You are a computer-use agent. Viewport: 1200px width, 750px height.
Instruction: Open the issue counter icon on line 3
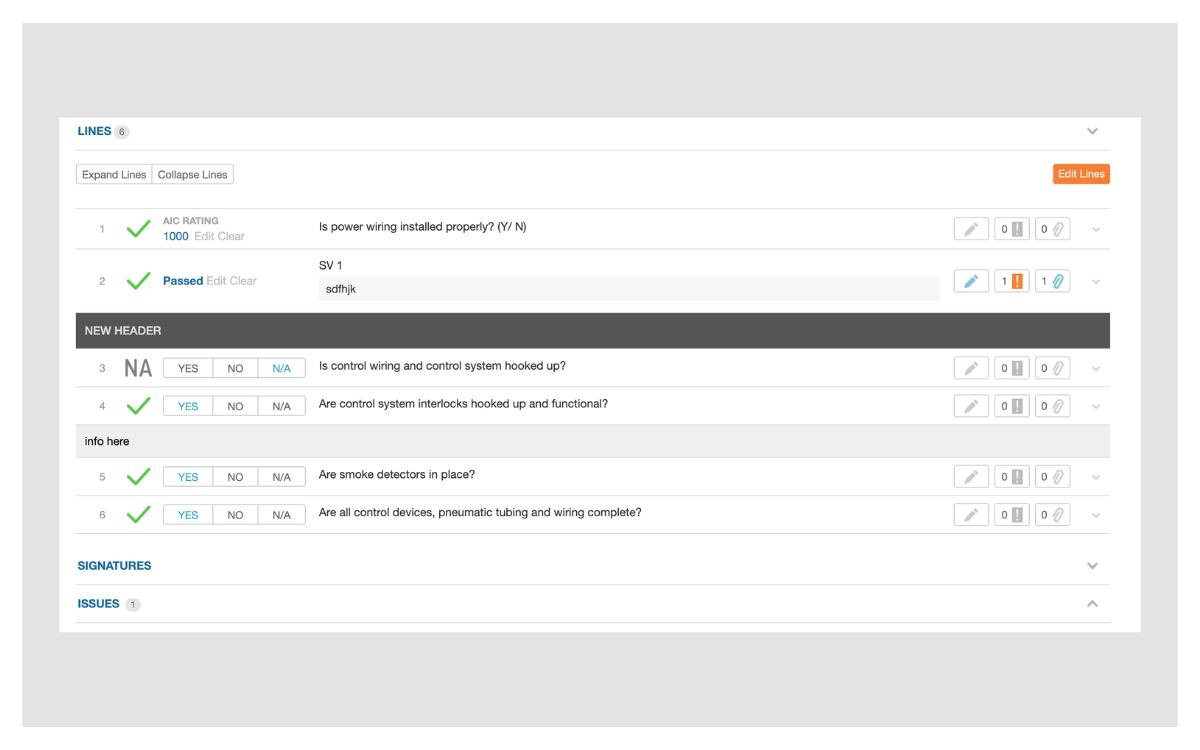1011,368
